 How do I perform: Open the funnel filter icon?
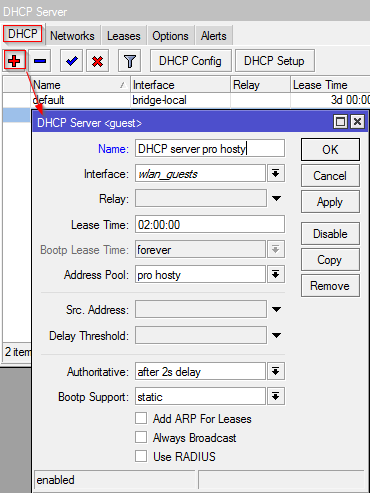click(130, 61)
